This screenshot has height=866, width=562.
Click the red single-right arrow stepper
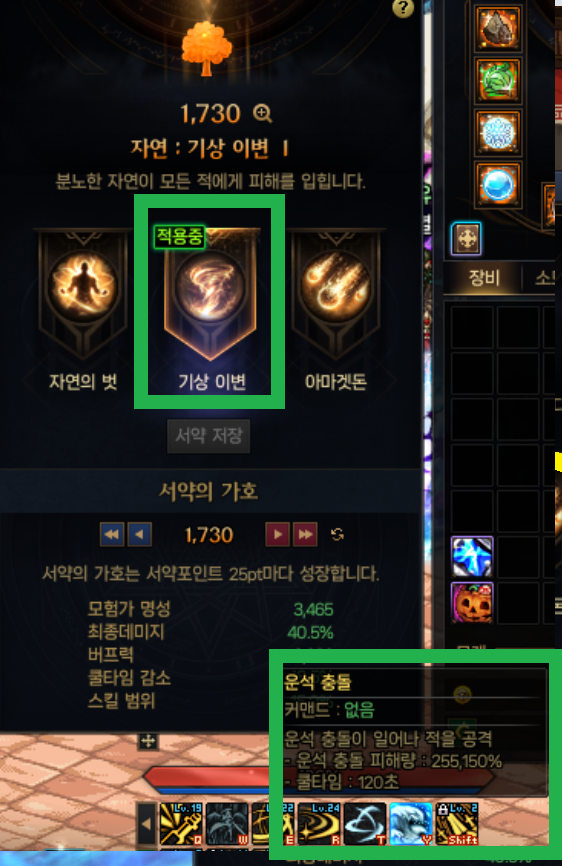[278, 534]
